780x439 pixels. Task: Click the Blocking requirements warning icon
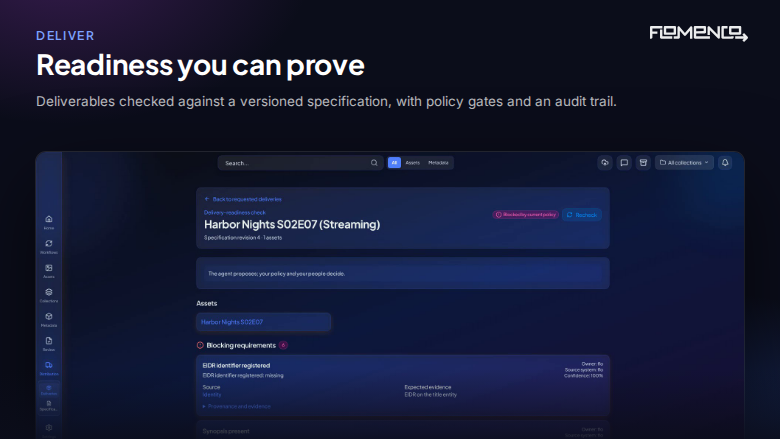(200, 345)
